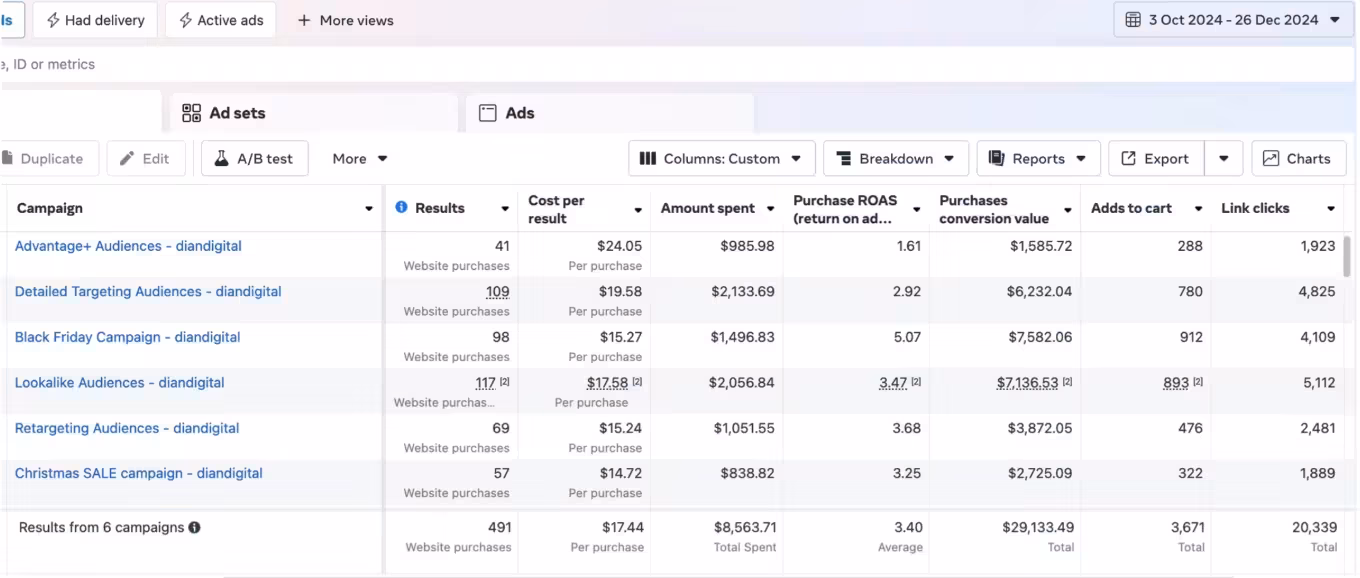Open the Results column sort arrow
This screenshot has width=1360, height=578.
click(505, 209)
